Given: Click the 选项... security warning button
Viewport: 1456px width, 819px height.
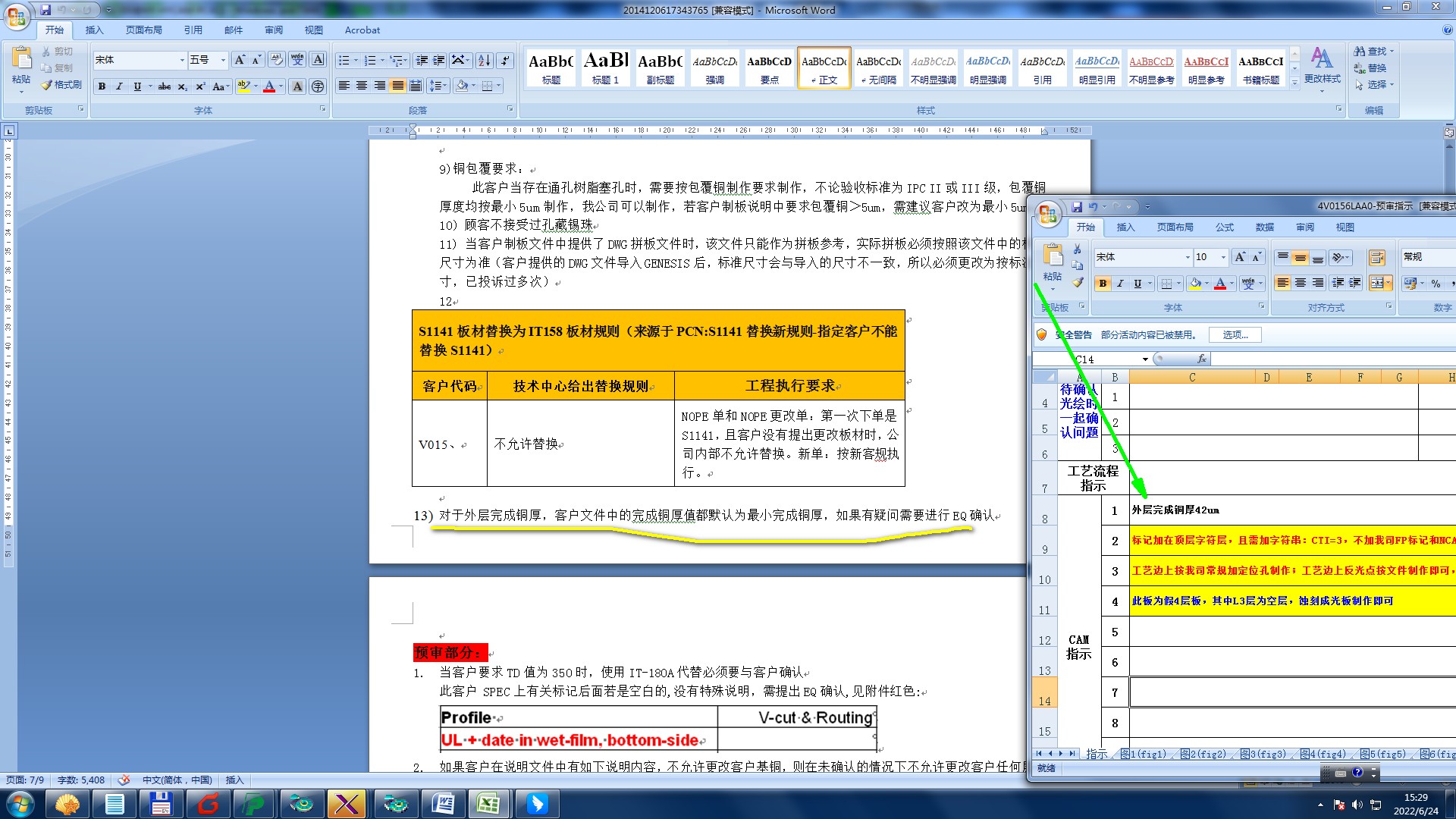Looking at the screenshot, I should (x=1235, y=334).
